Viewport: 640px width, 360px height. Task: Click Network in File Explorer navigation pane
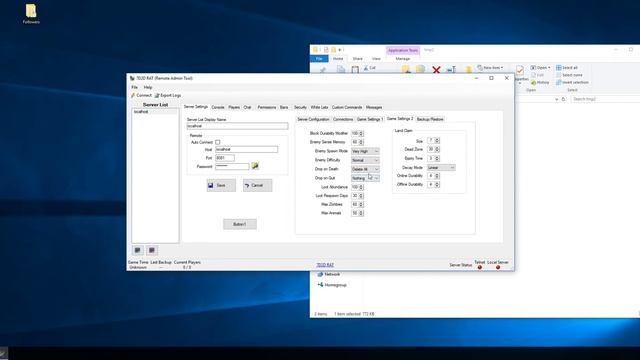329,274
